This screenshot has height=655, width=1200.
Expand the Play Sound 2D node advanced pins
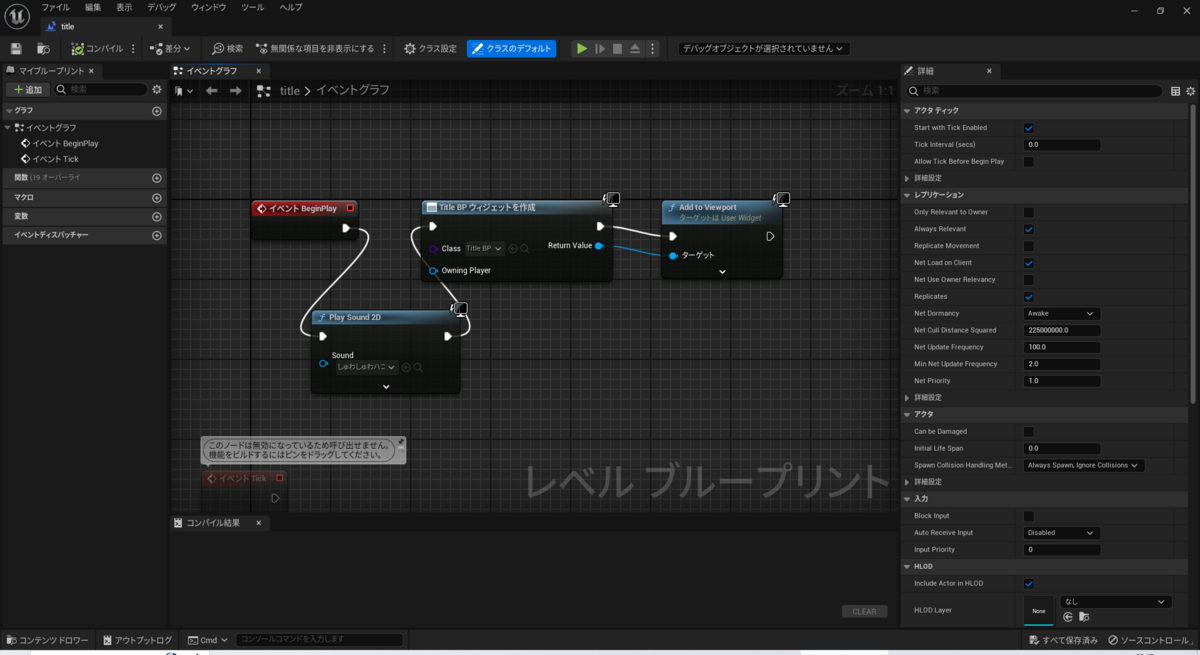click(x=386, y=387)
